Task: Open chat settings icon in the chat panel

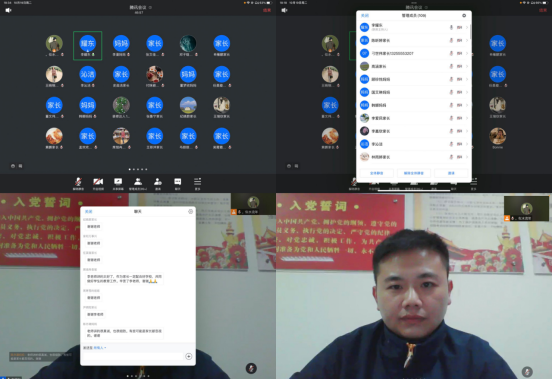Action: [190, 212]
